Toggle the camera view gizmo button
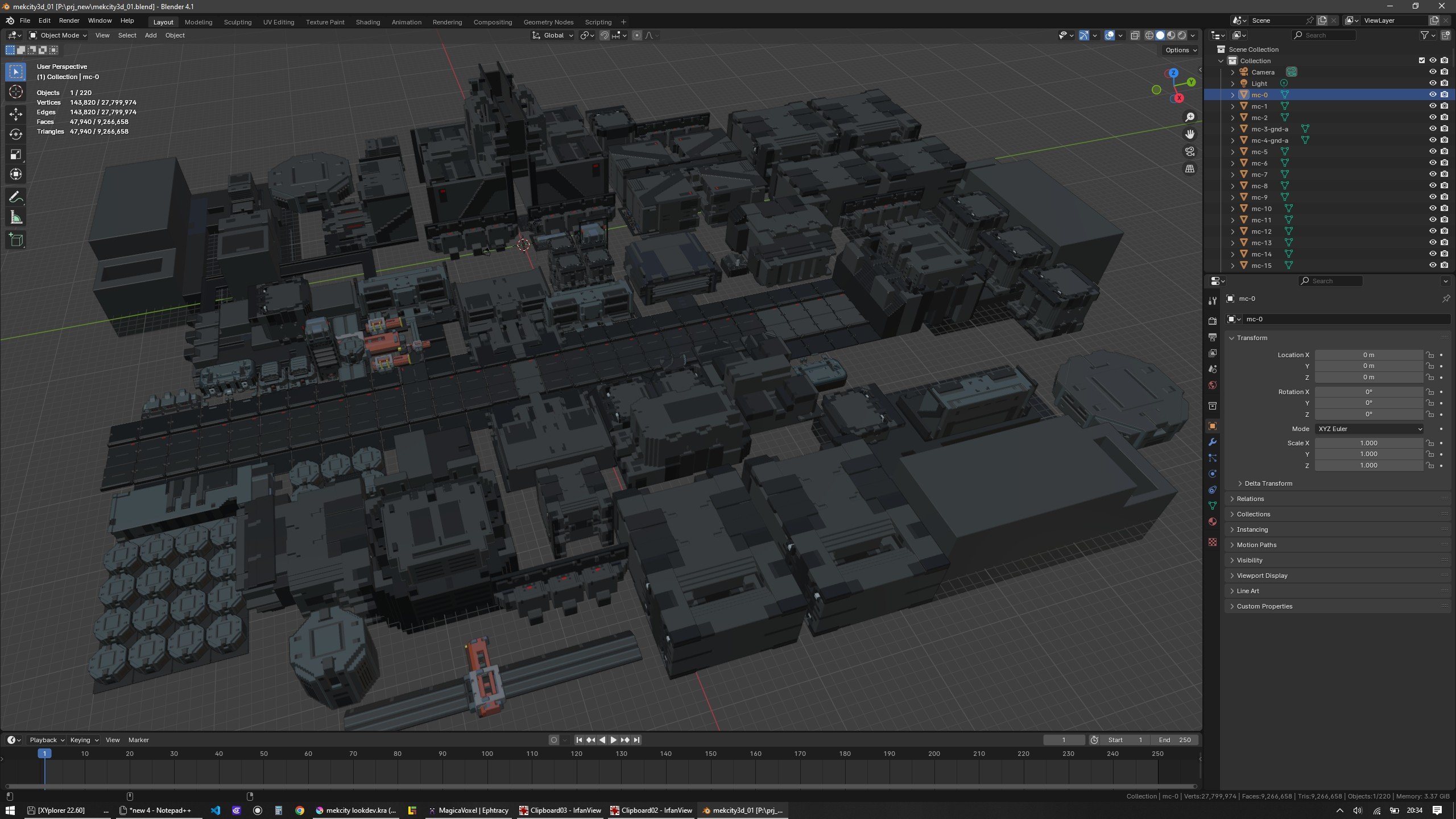This screenshot has width=1456, height=819. (1190, 151)
